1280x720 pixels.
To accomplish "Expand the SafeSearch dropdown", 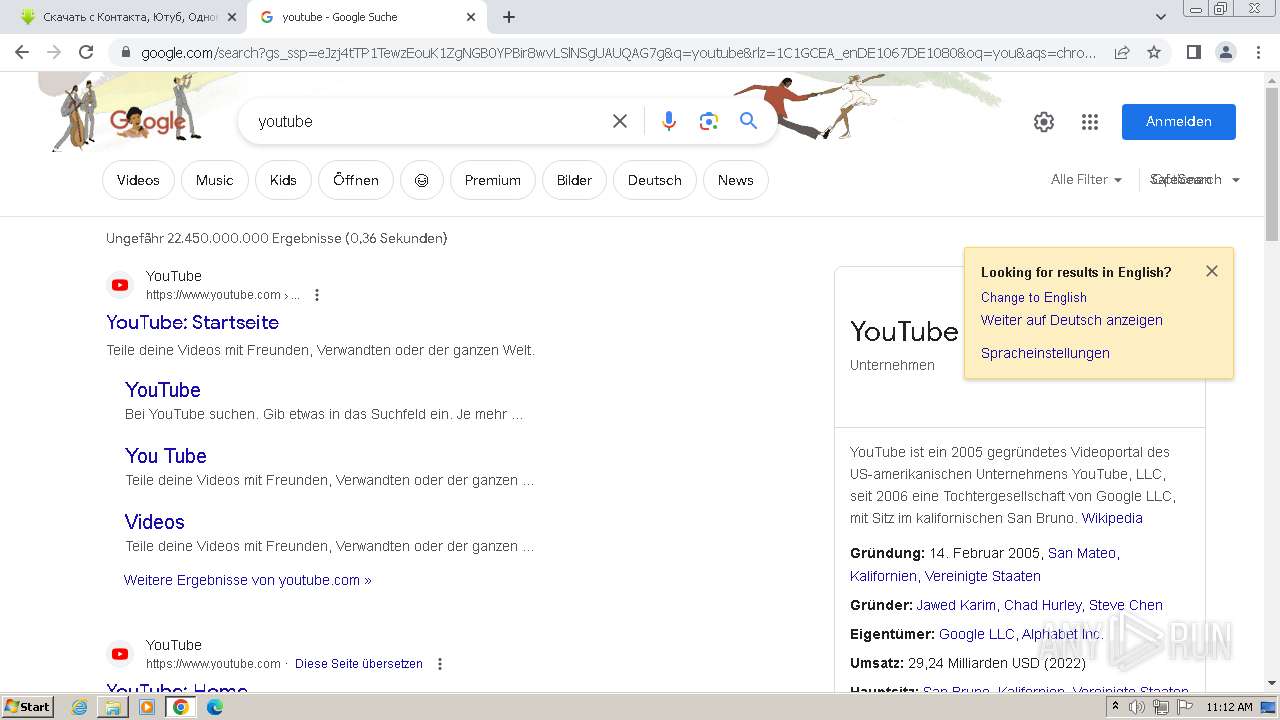I will coord(1195,180).
